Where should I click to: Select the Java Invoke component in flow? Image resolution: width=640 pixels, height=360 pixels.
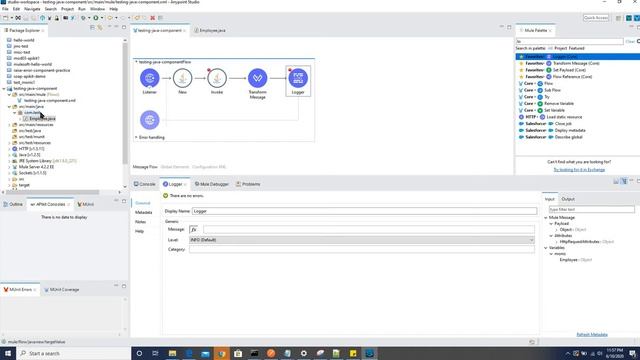click(217, 78)
